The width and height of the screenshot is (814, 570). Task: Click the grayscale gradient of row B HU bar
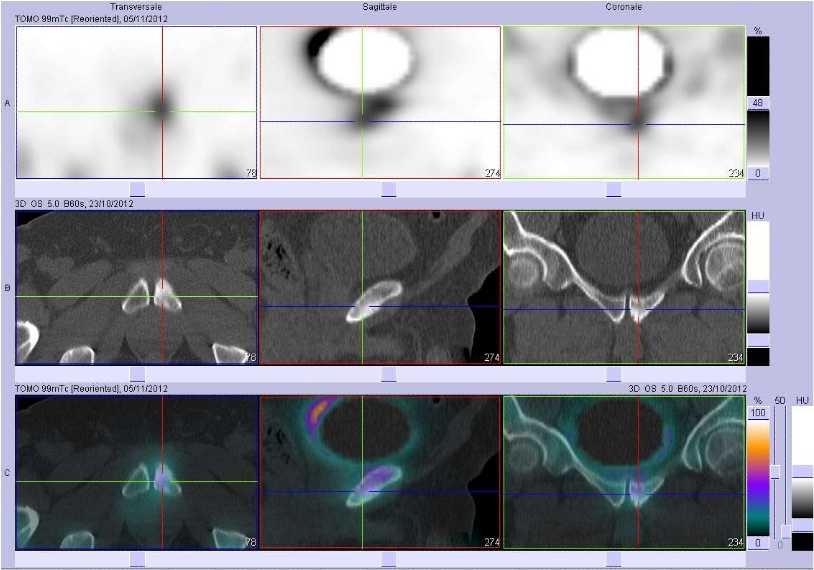point(758,314)
